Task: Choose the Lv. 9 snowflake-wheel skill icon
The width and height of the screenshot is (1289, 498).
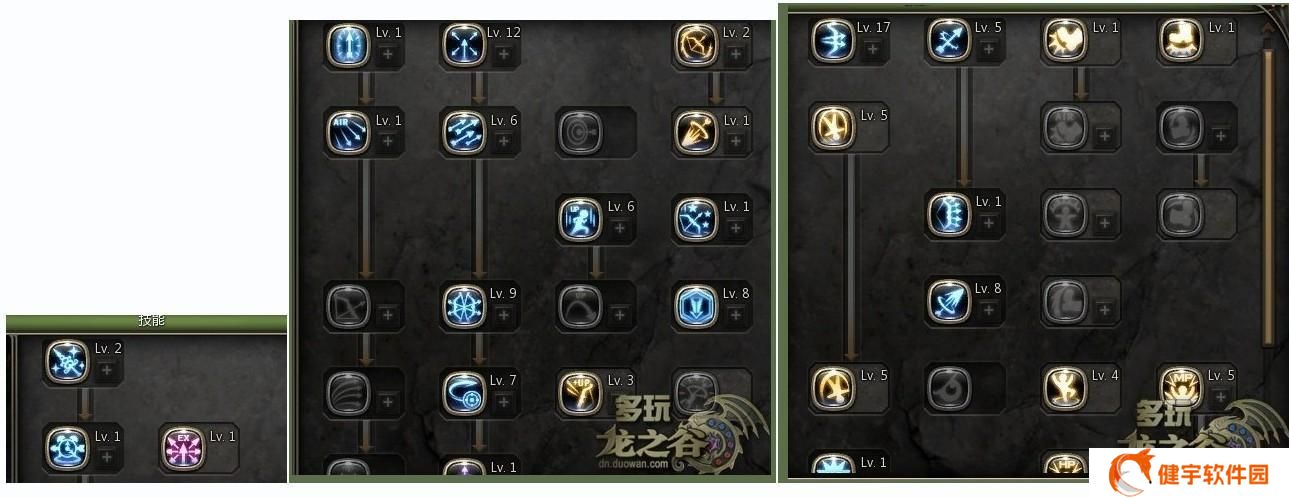Action: 463,305
